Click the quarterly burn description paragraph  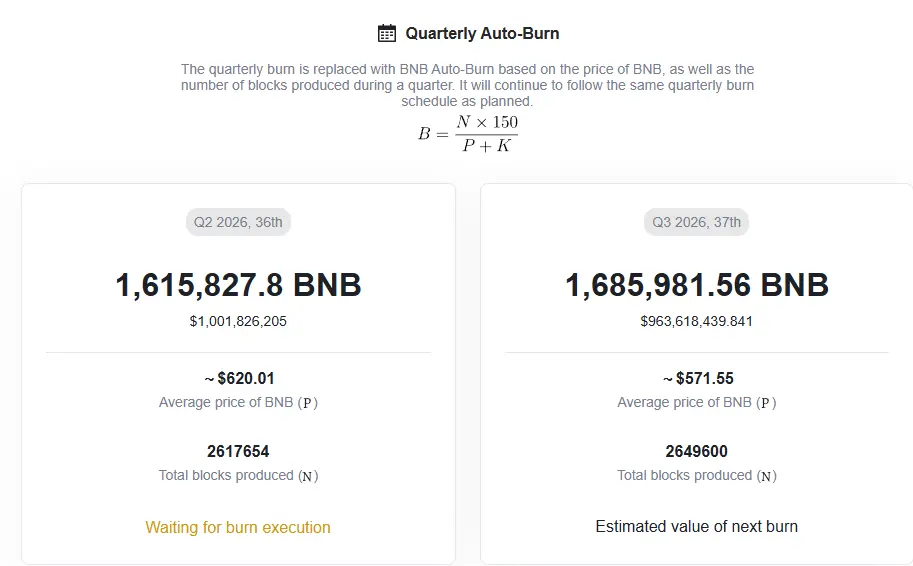pos(467,85)
